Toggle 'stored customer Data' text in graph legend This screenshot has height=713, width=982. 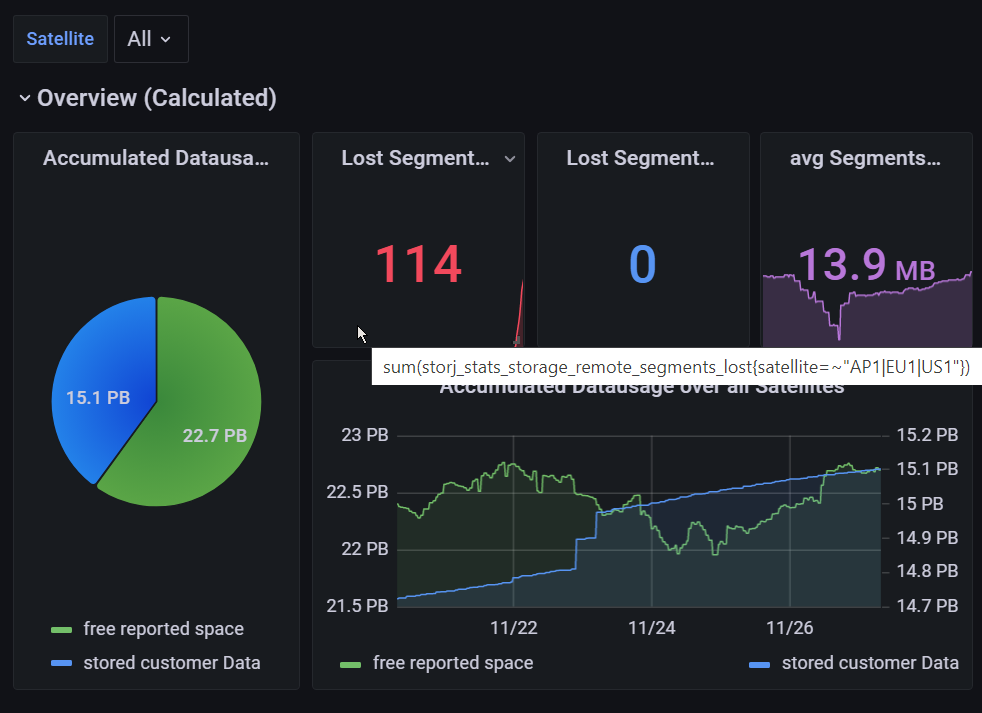pyautogui.click(x=870, y=663)
